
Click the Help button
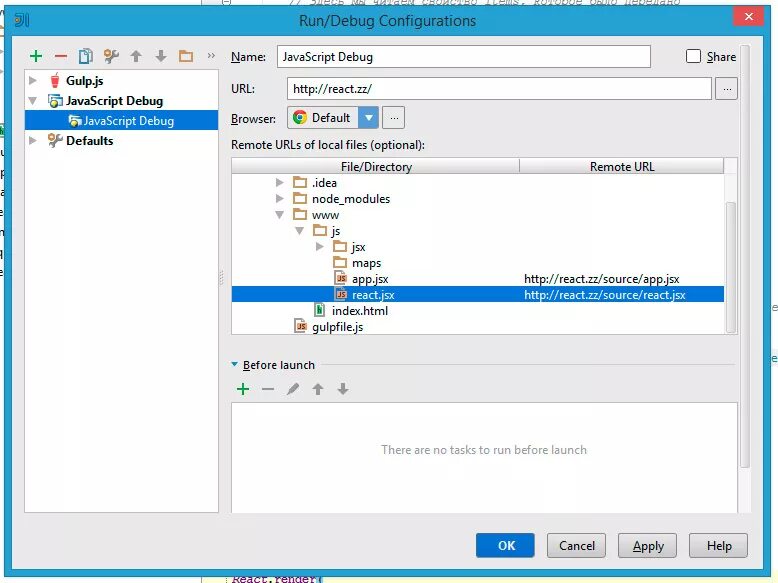point(718,545)
